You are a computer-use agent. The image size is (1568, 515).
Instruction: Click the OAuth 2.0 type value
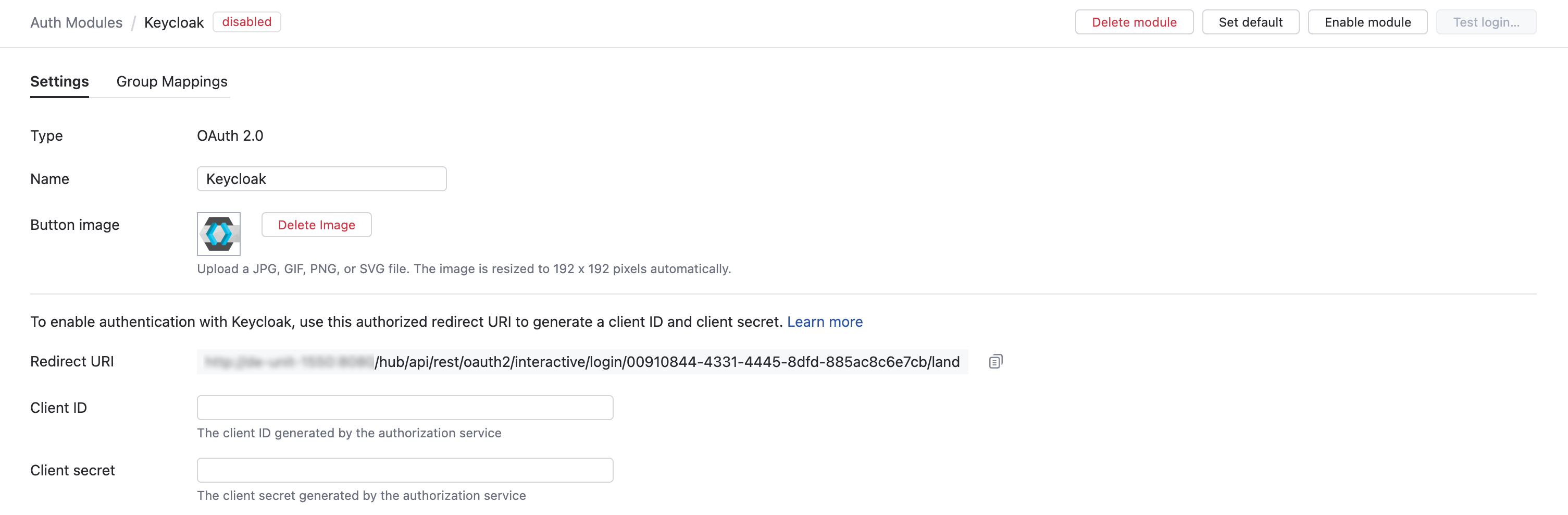[230, 136]
